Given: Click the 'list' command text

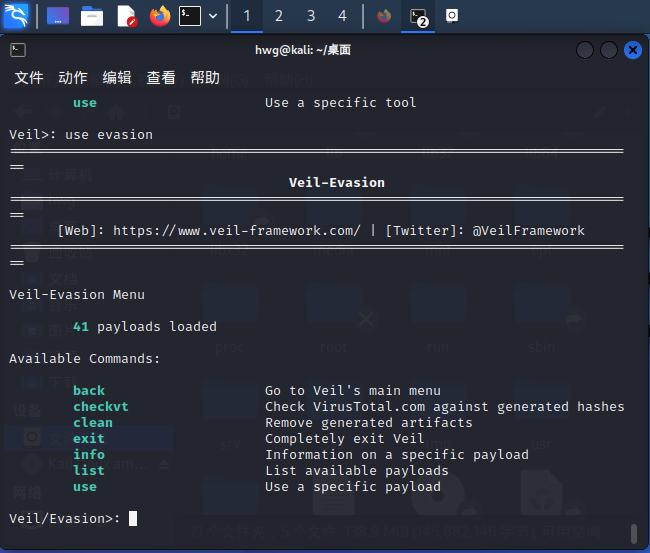Looking at the screenshot, I should pyautogui.click(x=89, y=471).
